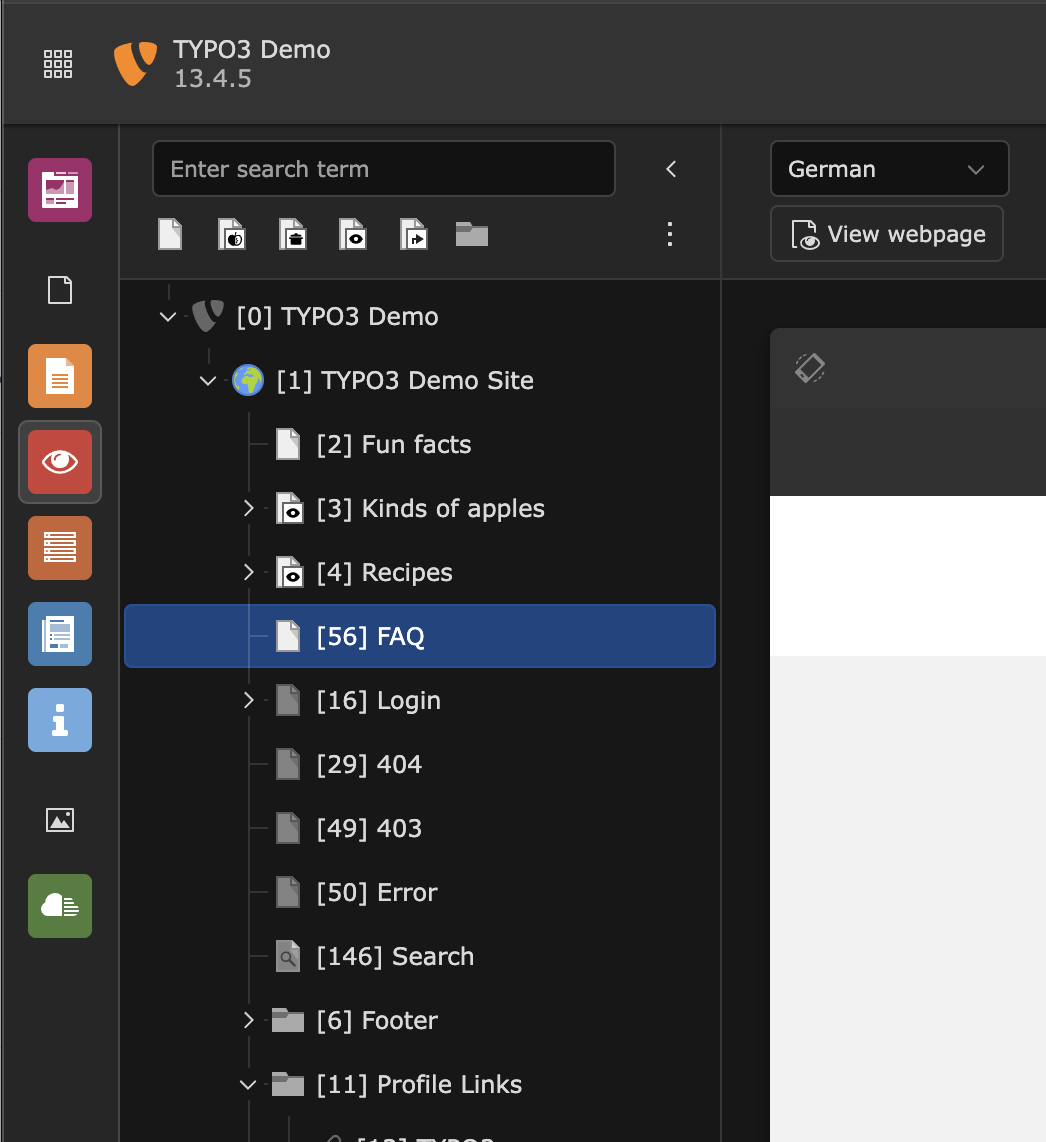Select the [49] 403 page

[369, 829]
